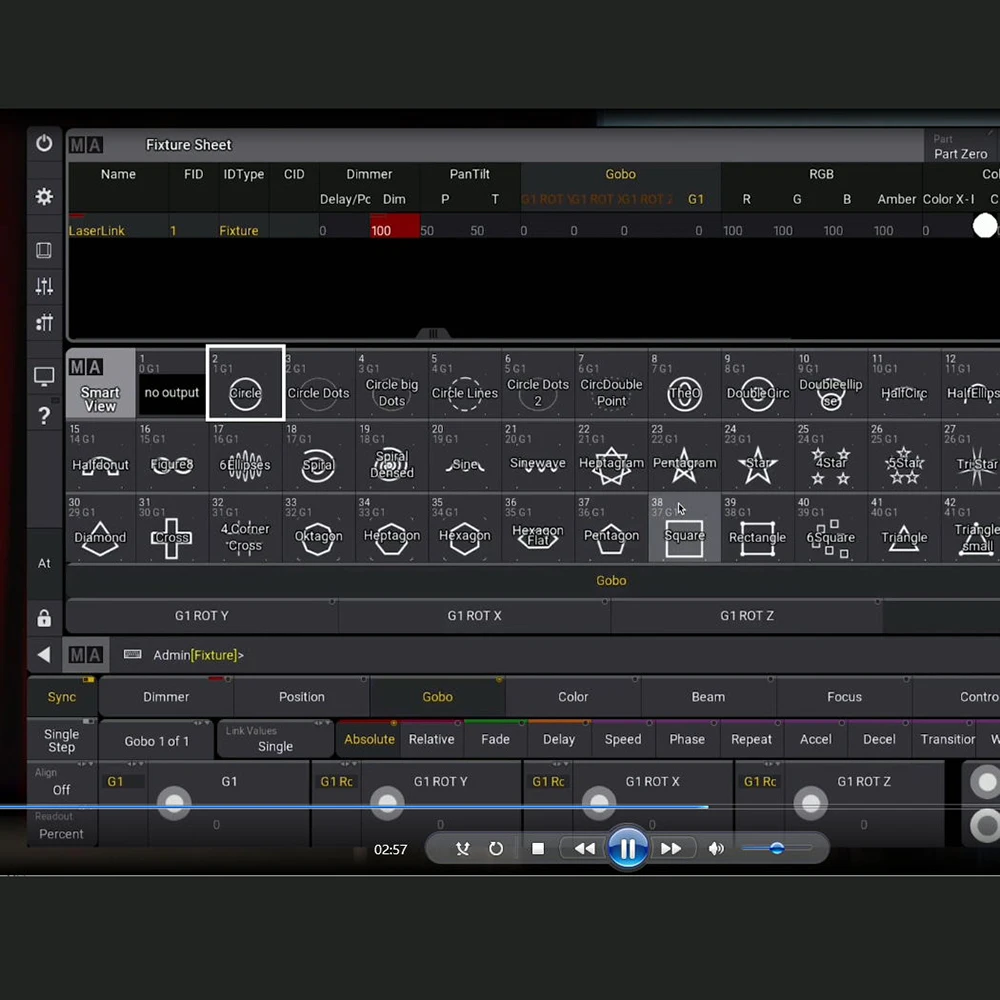Toggle the Align Off setting
Image resolution: width=1000 pixels, height=1000 pixels.
62,782
